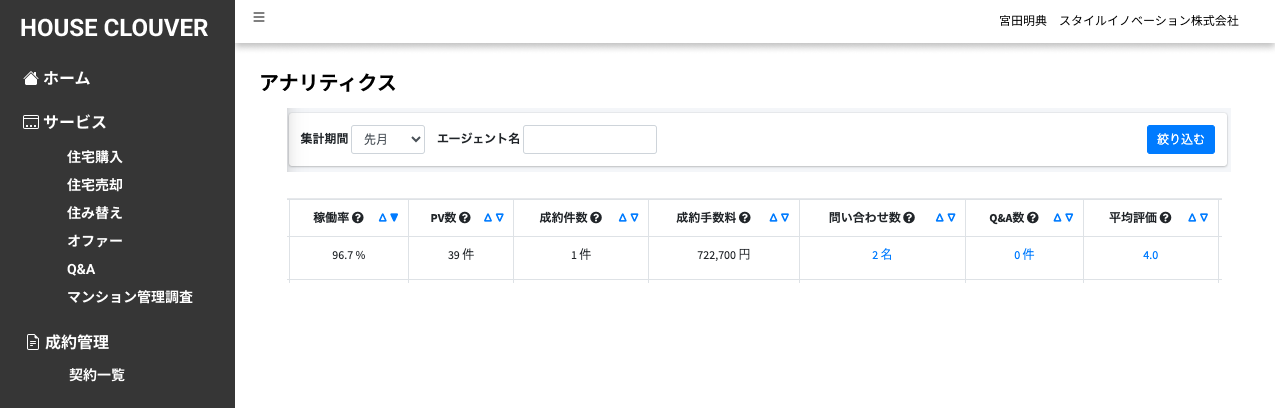Click help icon beside 成約手数料
Viewport: 1275px width, 408px height.
point(744,218)
